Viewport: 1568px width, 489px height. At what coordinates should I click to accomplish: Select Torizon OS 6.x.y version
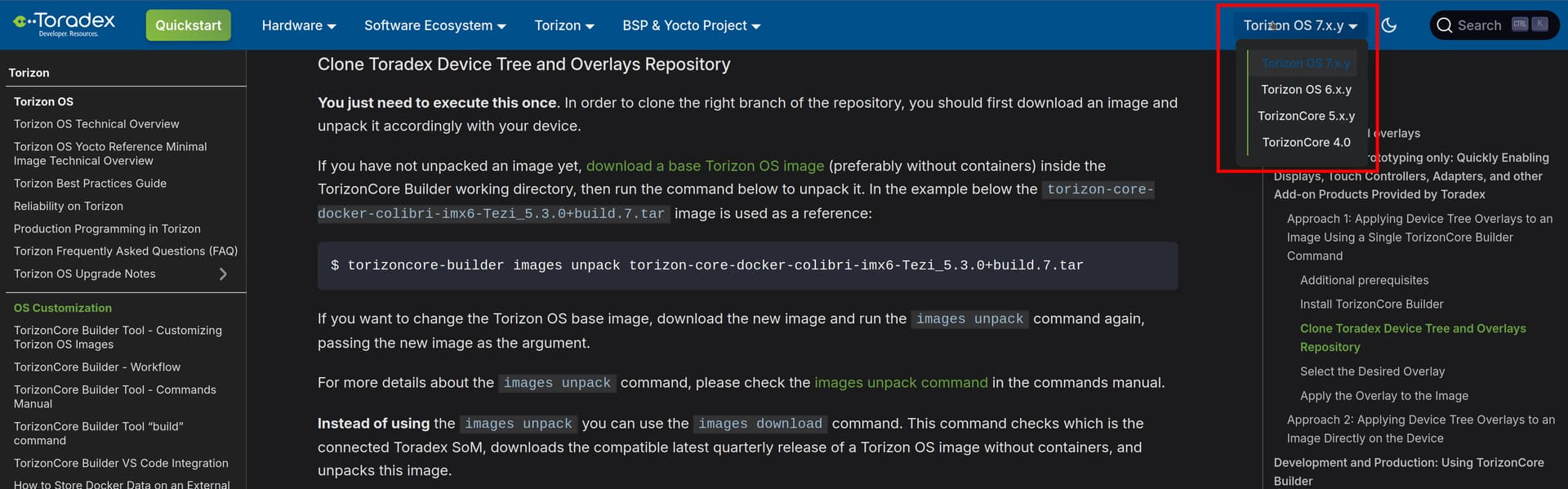point(1306,90)
